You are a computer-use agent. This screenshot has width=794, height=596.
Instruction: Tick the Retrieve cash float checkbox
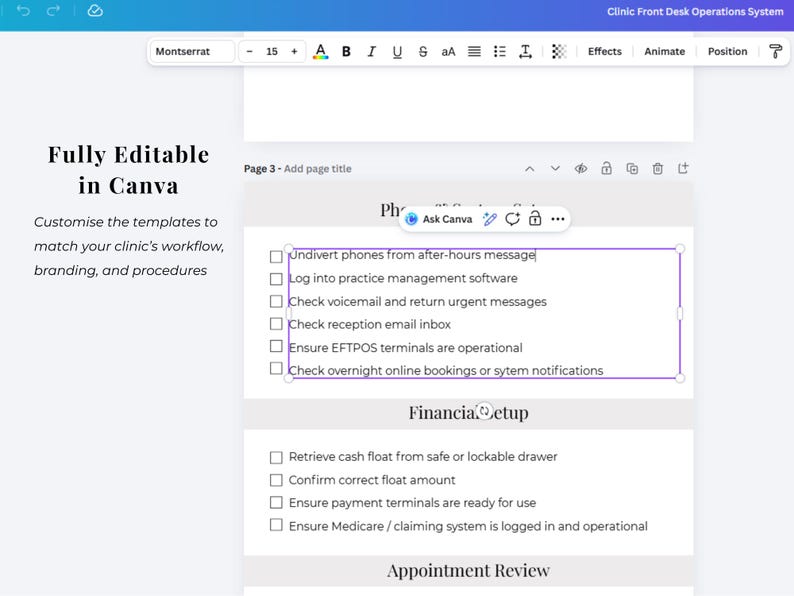276,458
